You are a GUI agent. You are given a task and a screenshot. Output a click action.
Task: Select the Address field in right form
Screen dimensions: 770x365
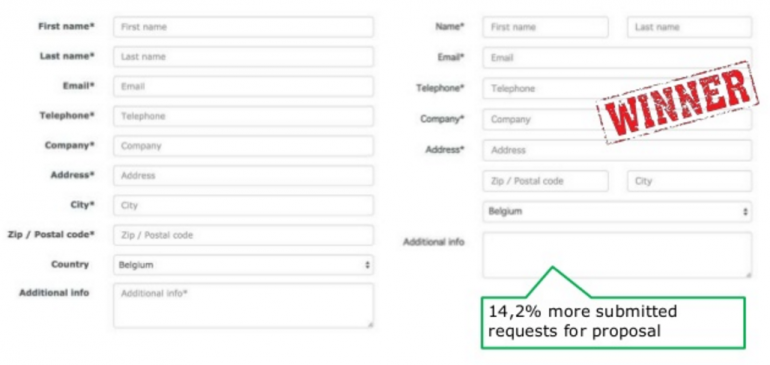click(x=617, y=150)
